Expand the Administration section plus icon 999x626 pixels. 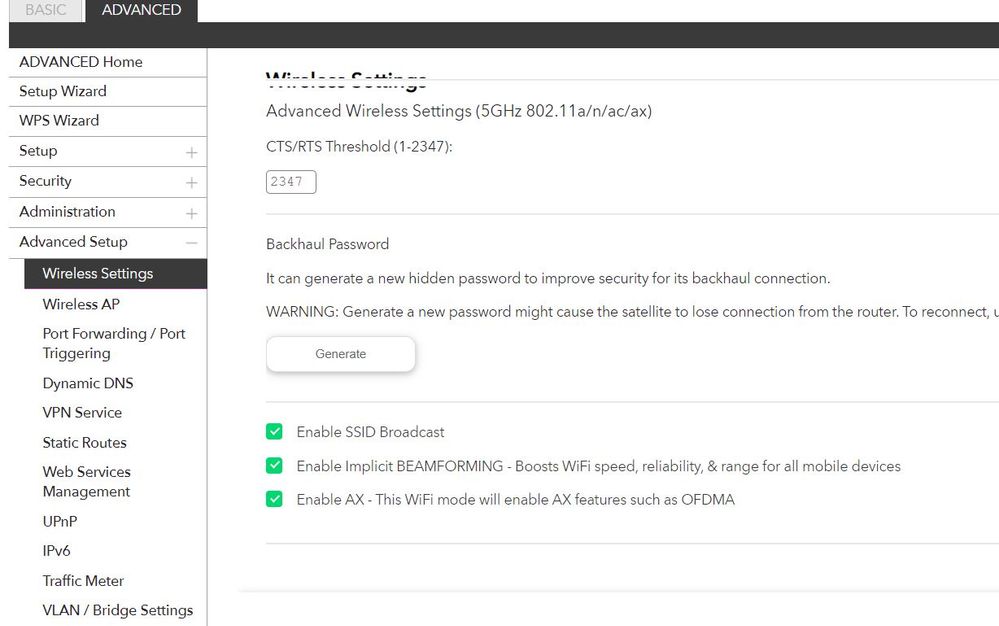(x=191, y=213)
